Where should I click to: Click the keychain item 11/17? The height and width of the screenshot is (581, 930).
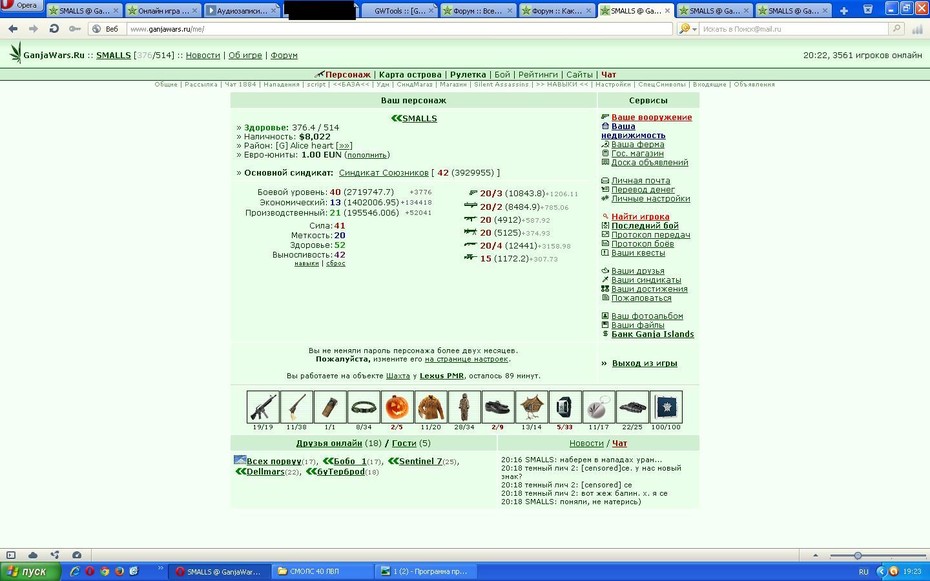[598, 407]
